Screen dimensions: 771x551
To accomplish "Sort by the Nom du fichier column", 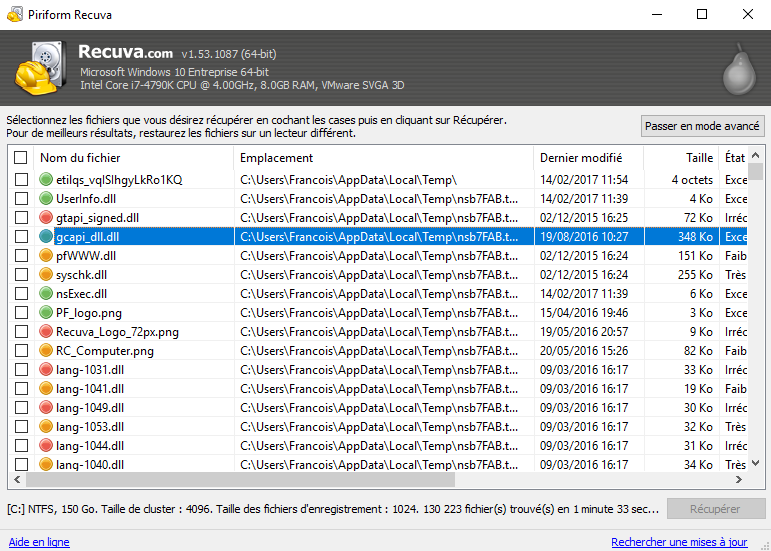I will 134,158.
